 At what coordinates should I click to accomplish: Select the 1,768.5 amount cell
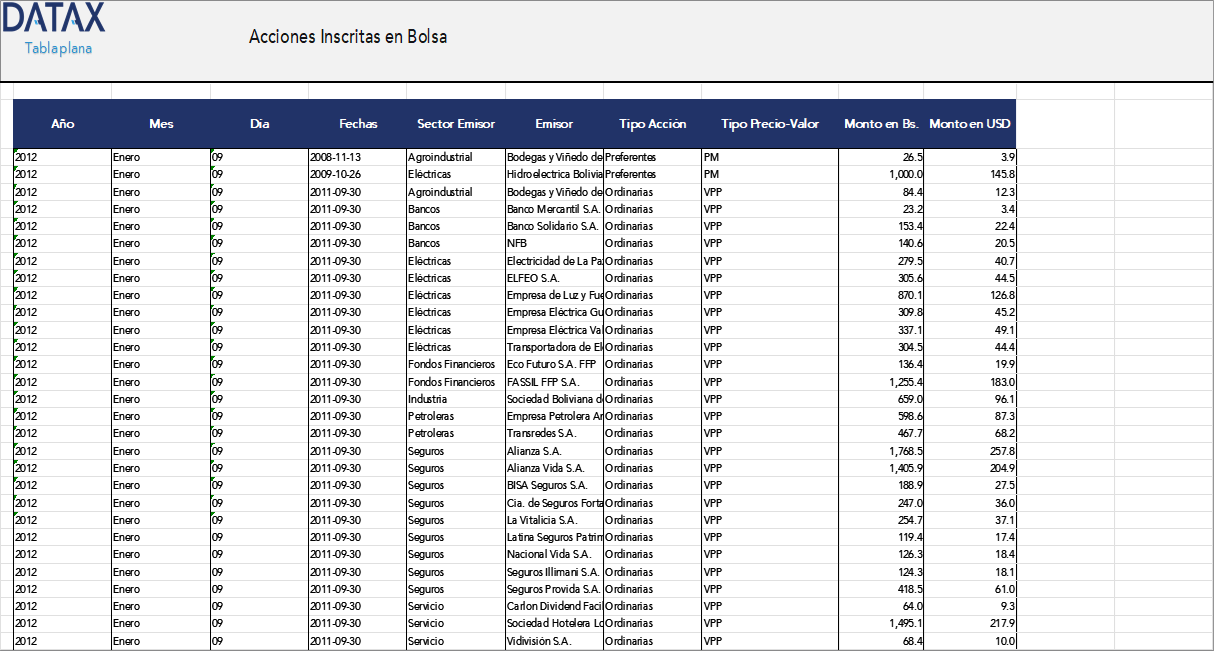(882, 451)
